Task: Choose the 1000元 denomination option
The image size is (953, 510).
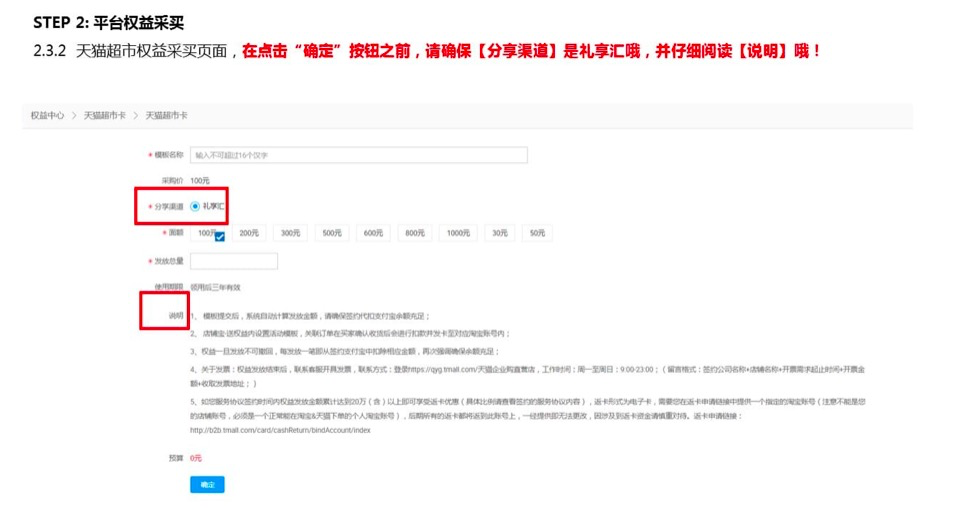Action: (458, 233)
